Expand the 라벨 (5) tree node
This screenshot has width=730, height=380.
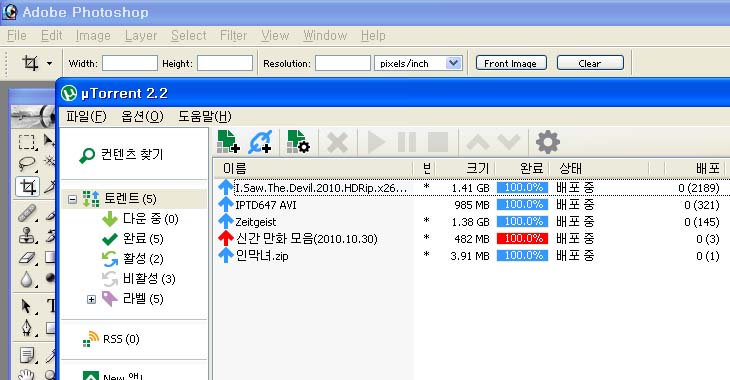tap(91, 299)
